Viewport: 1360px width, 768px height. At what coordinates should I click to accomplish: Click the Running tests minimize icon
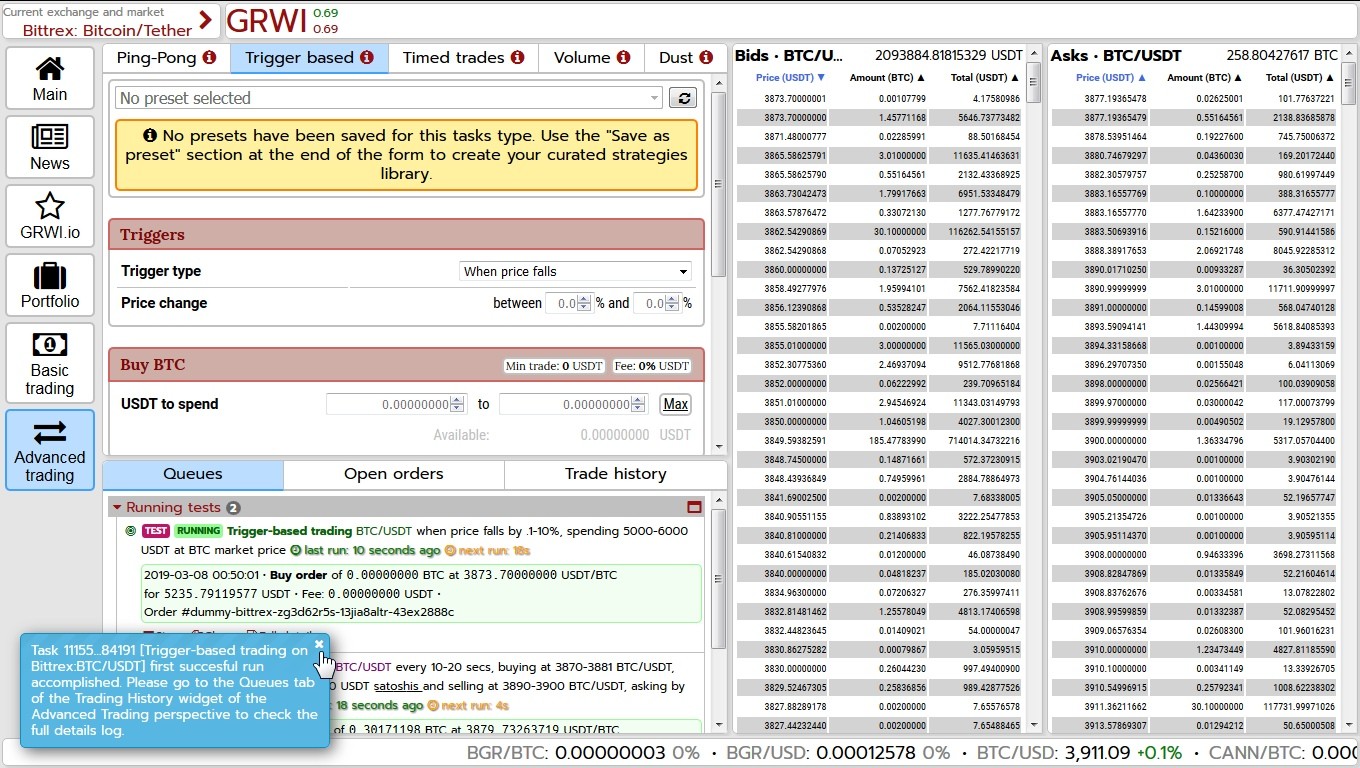(694, 508)
